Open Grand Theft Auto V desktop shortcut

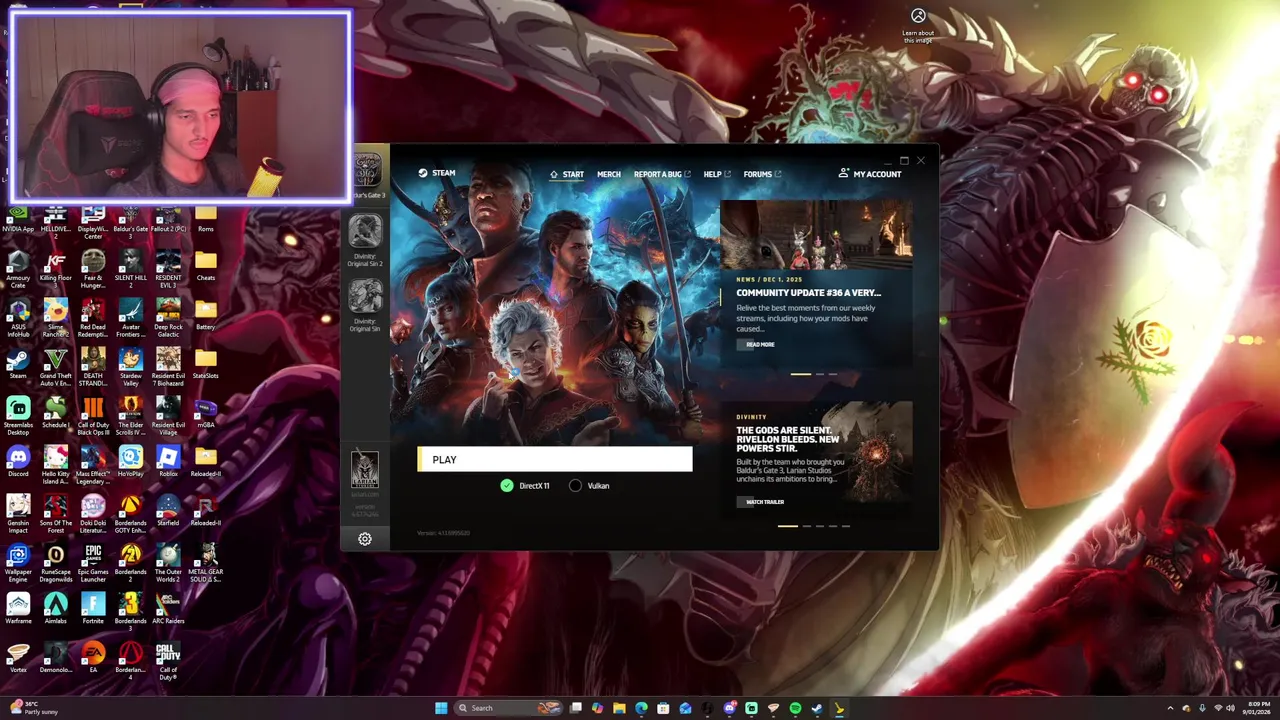click(56, 364)
